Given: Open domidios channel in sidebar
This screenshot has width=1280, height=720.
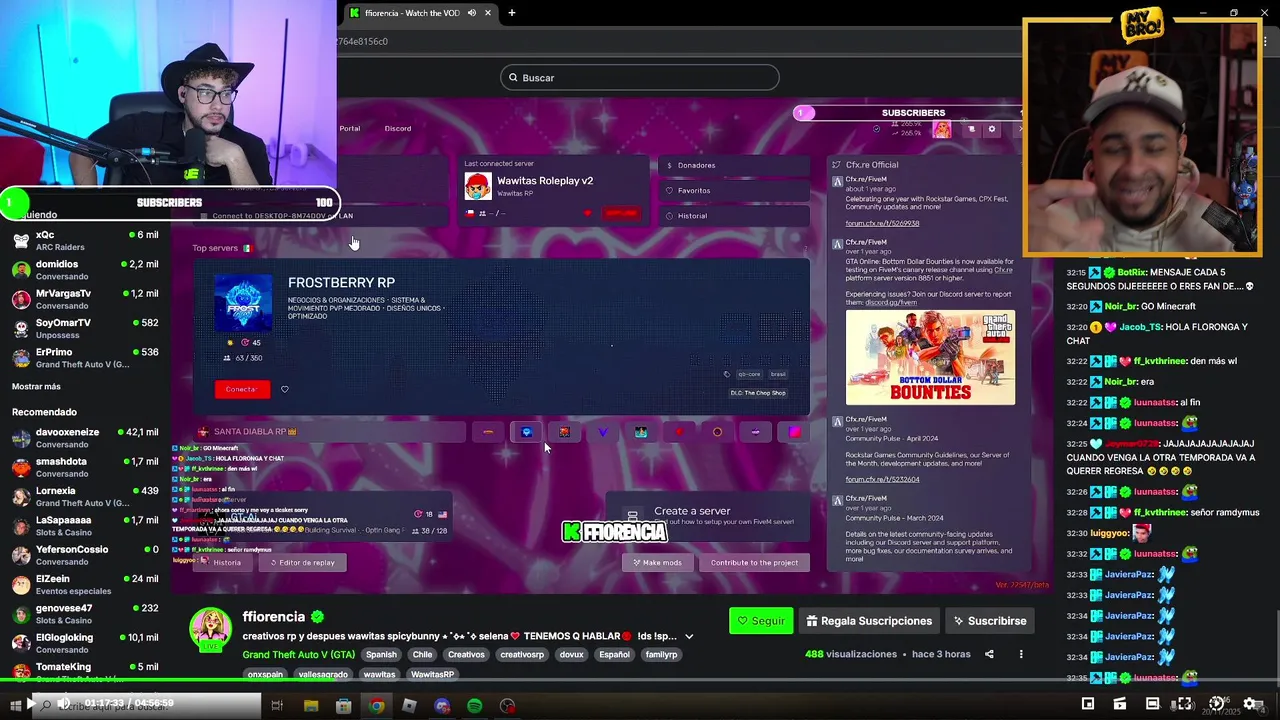Looking at the screenshot, I should tap(84, 270).
